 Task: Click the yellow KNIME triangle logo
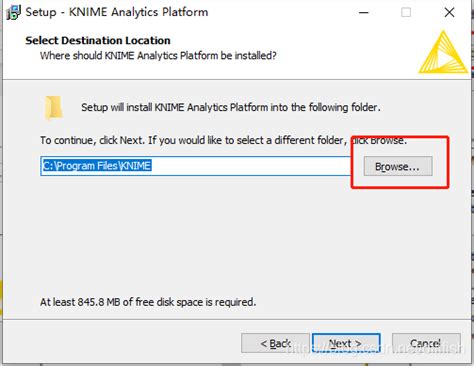pyautogui.click(x=443, y=52)
